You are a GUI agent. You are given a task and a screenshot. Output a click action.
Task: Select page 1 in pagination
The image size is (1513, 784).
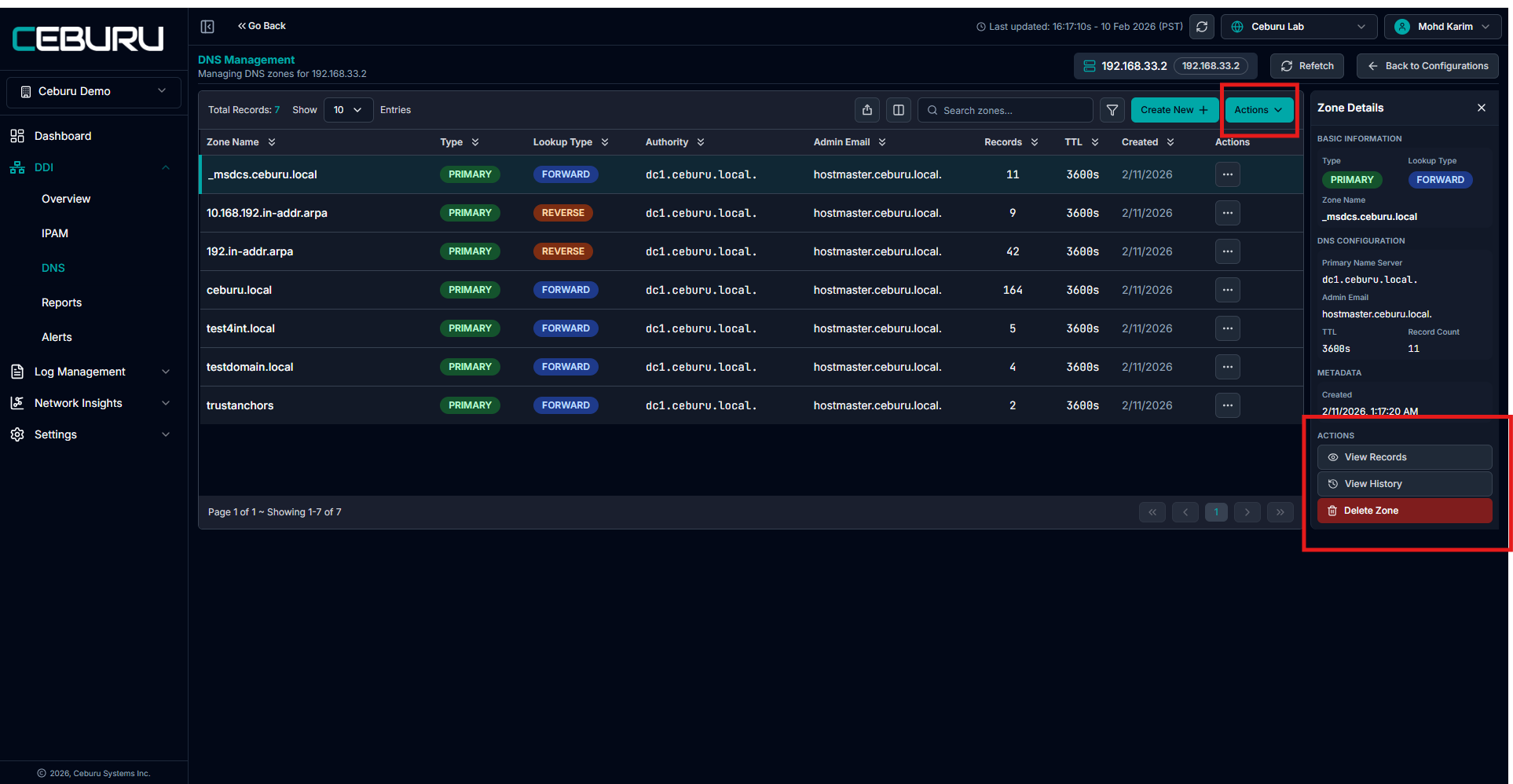[x=1216, y=512]
